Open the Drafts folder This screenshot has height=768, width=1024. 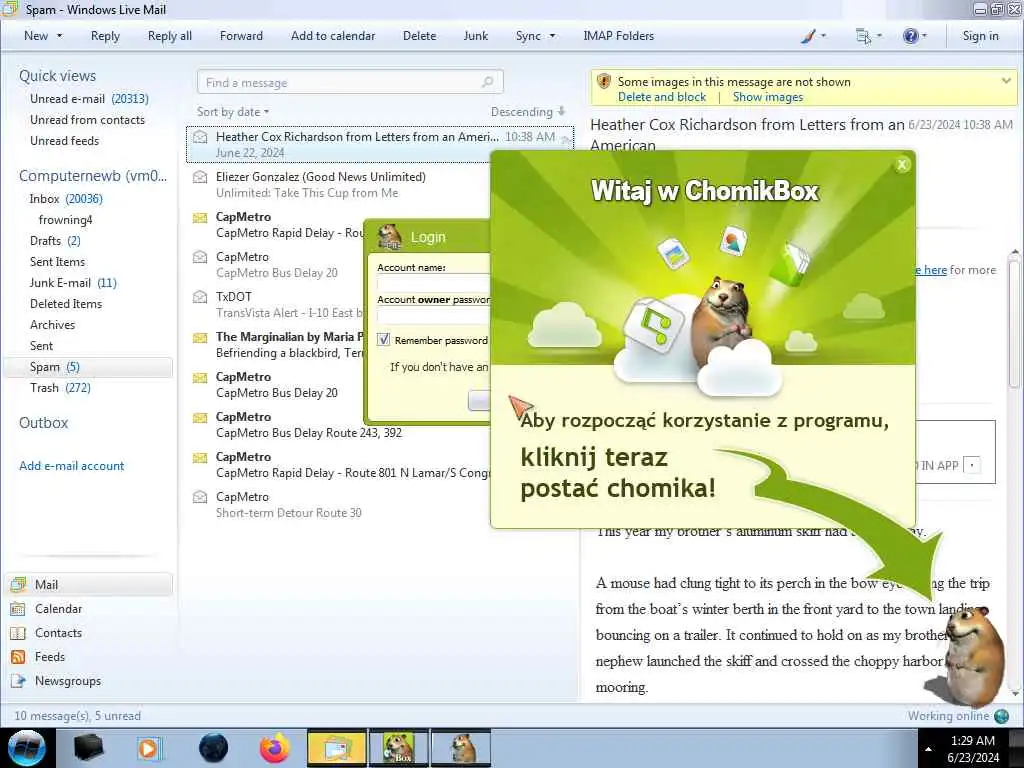pyautogui.click(x=55, y=240)
